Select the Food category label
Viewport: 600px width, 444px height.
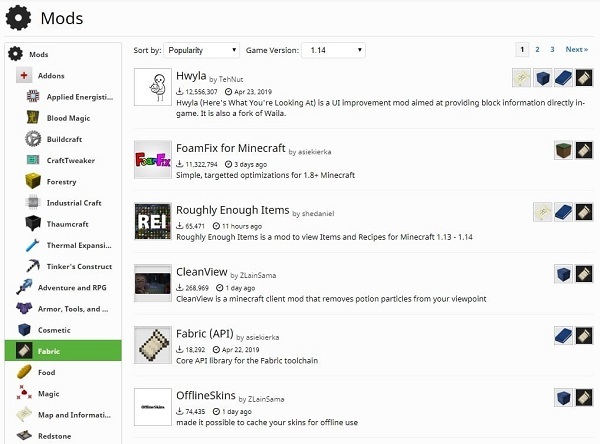pos(47,372)
